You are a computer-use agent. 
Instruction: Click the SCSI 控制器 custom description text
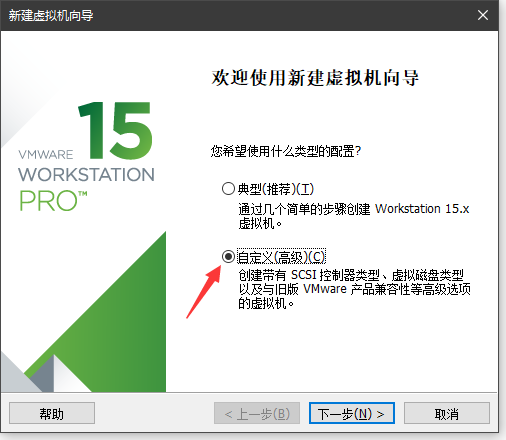tap(354, 289)
